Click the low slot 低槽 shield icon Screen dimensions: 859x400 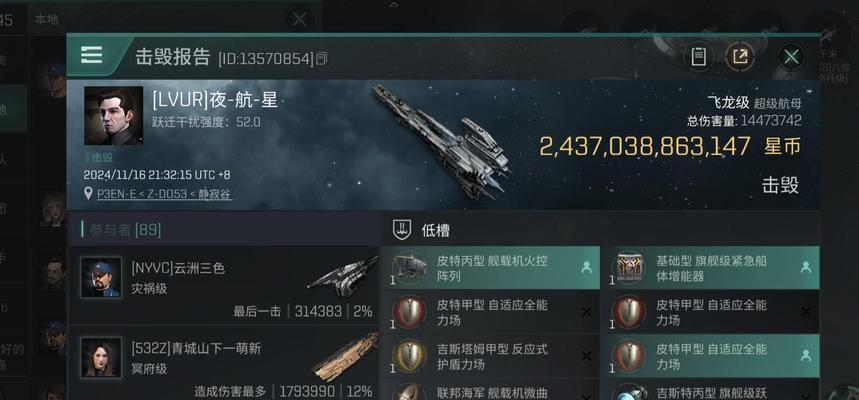click(x=402, y=230)
